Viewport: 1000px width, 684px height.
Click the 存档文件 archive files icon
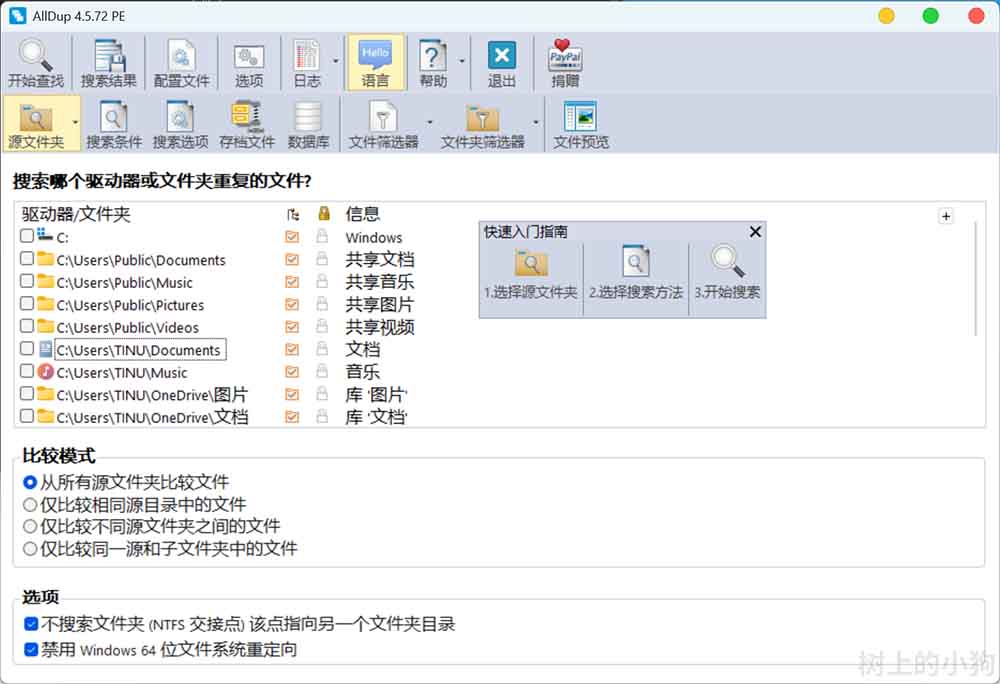tap(247, 124)
